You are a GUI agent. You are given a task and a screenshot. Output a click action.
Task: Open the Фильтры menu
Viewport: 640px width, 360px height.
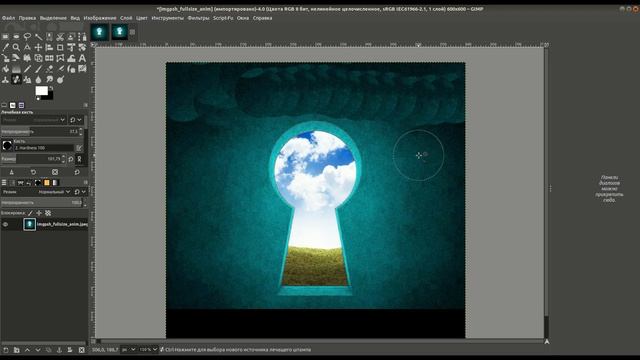click(x=198, y=18)
